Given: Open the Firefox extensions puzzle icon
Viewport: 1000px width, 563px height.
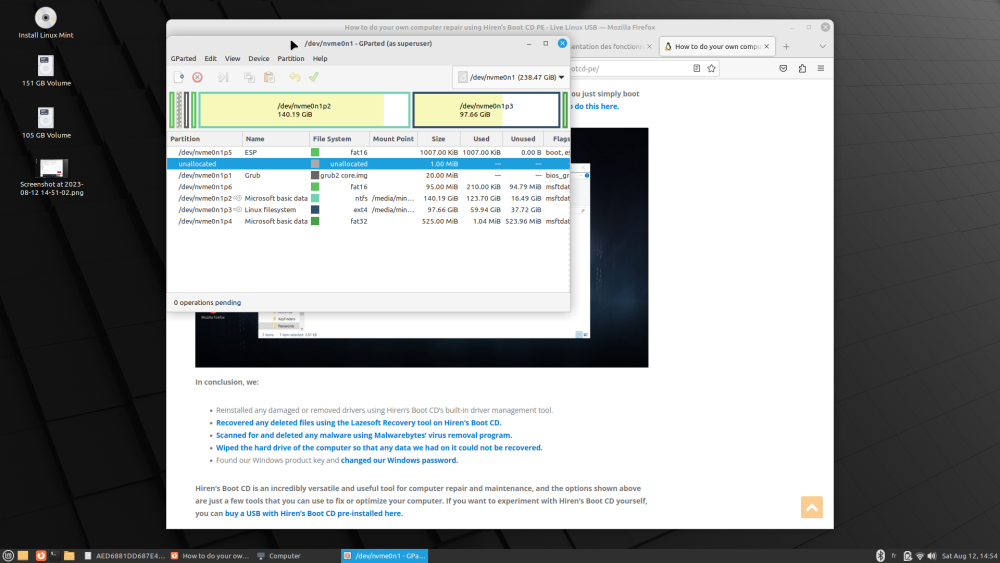Looking at the screenshot, I should (x=802, y=68).
